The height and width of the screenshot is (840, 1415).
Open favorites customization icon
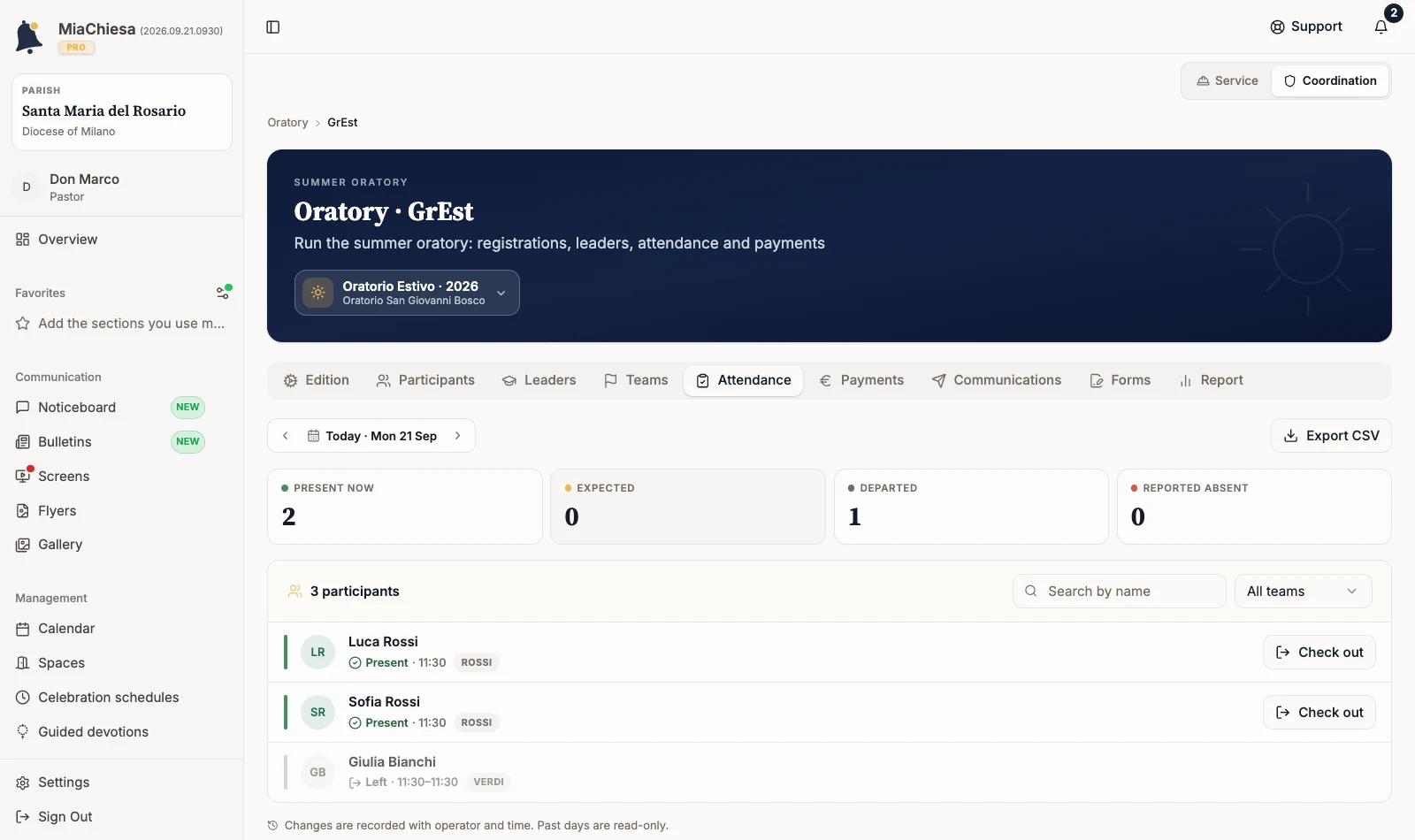coord(224,293)
